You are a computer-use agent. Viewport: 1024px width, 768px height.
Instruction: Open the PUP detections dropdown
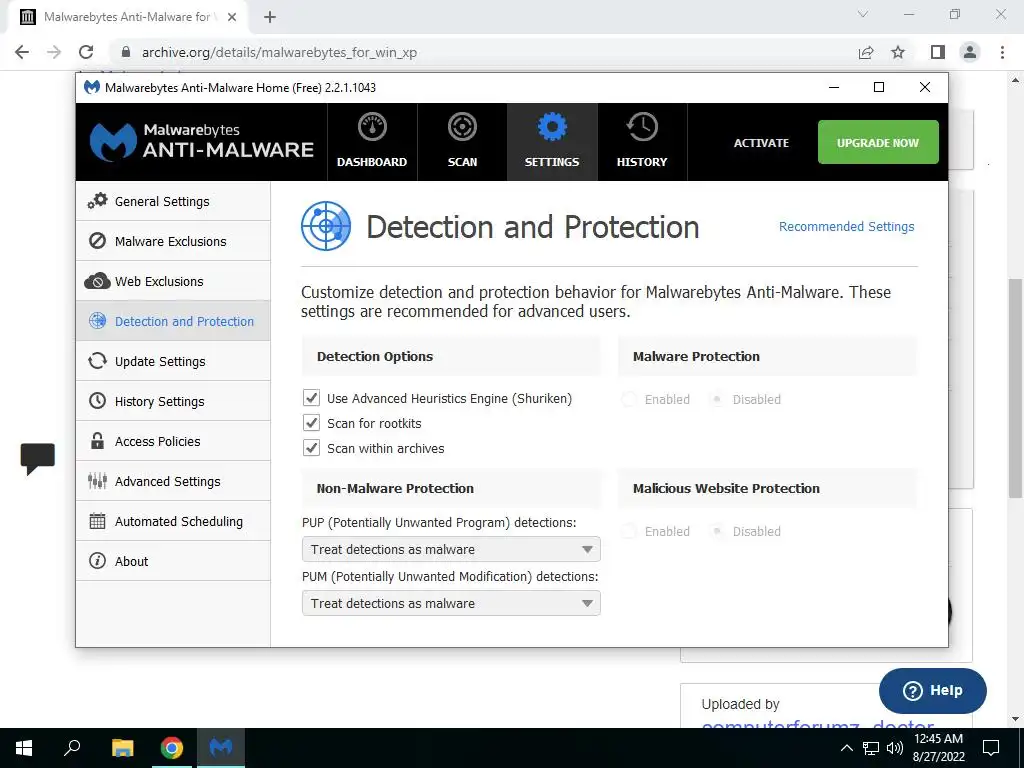click(451, 549)
